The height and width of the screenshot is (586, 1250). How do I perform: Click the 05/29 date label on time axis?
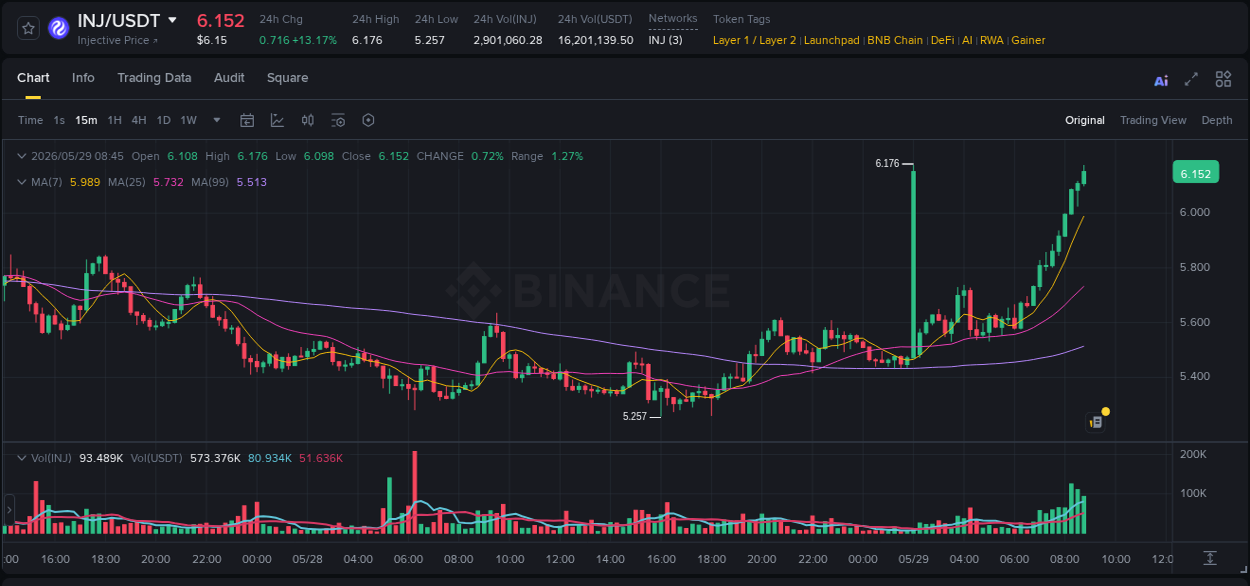(x=913, y=559)
